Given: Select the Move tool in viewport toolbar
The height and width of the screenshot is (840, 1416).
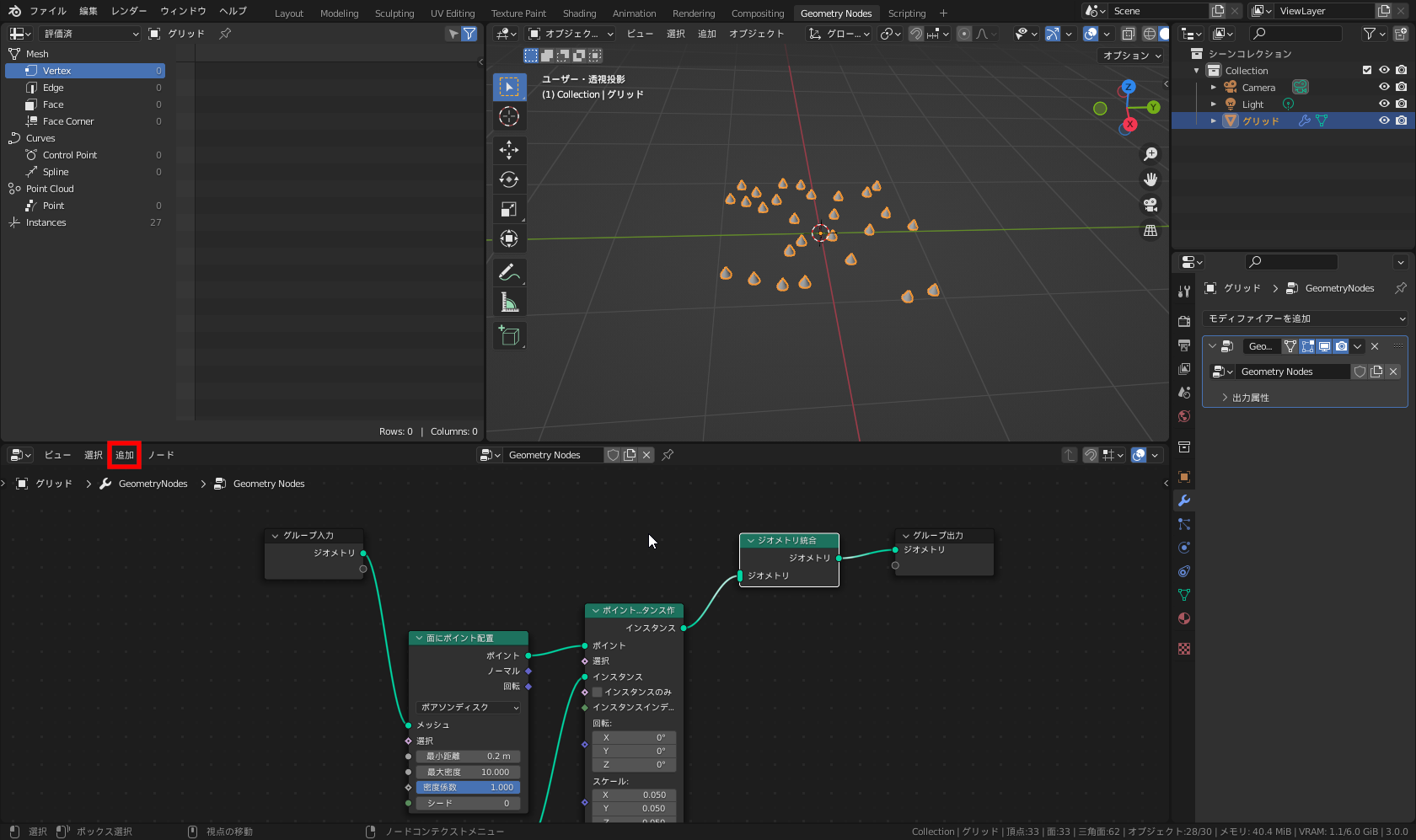Looking at the screenshot, I should point(509,150).
